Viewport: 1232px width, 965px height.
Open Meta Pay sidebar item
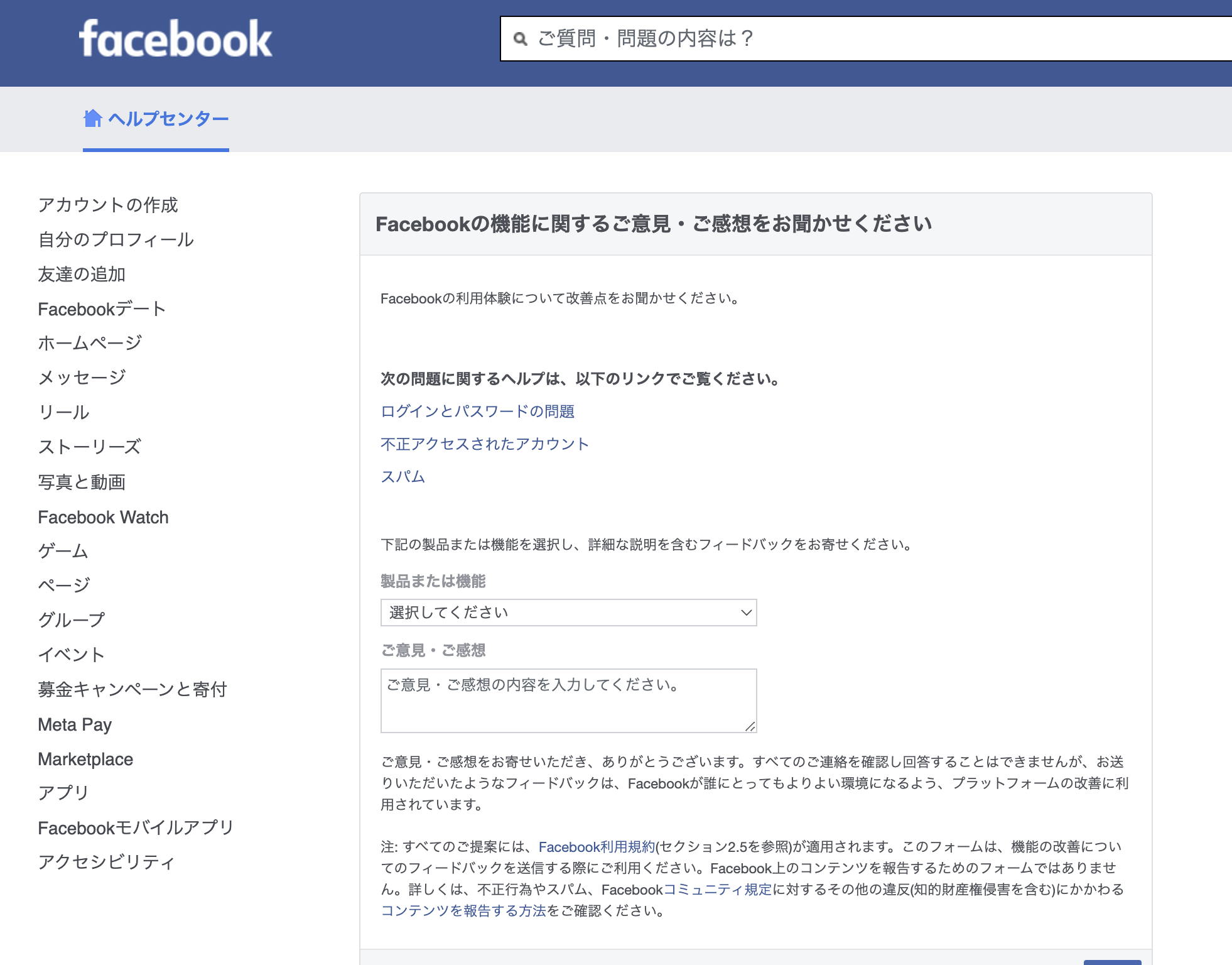[x=75, y=724]
